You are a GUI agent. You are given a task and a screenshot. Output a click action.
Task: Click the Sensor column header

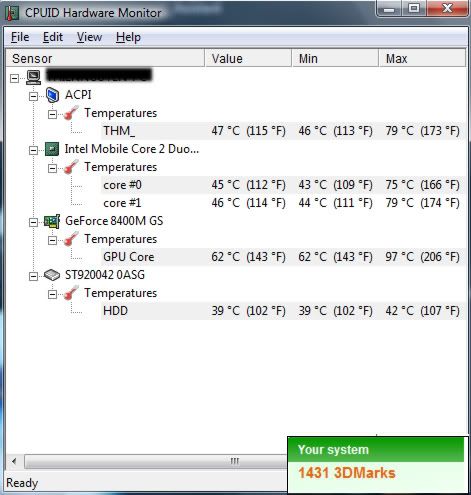(105, 59)
